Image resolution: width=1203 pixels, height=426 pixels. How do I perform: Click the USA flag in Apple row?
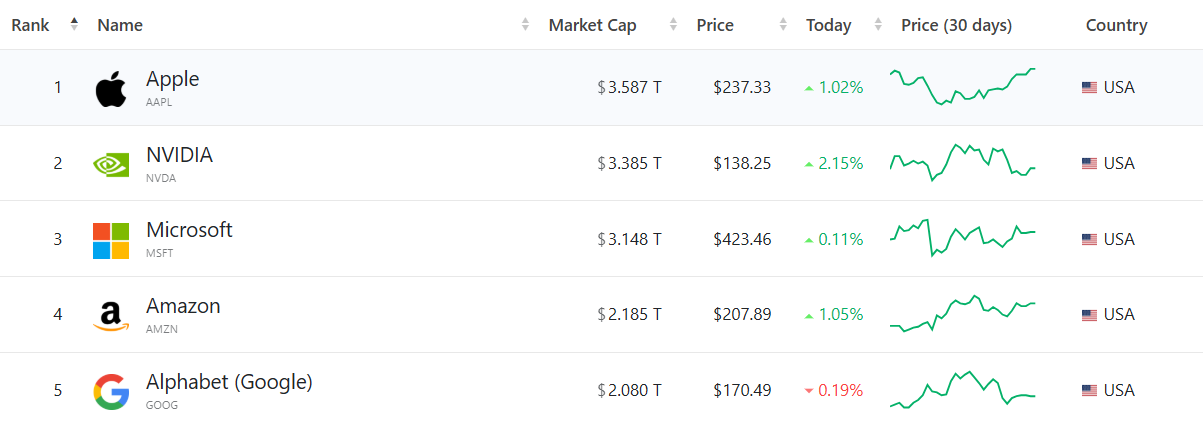point(1090,88)
